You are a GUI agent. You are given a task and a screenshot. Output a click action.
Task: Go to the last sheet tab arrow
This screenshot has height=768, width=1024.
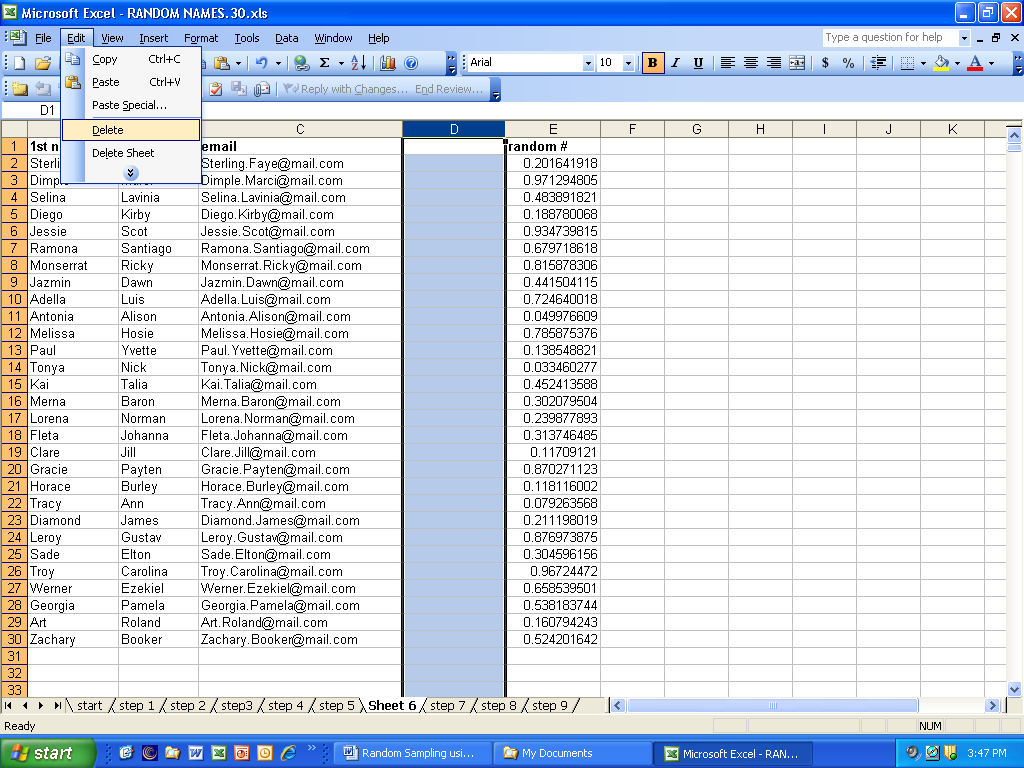pyautogui.click(x=57, y=705)
